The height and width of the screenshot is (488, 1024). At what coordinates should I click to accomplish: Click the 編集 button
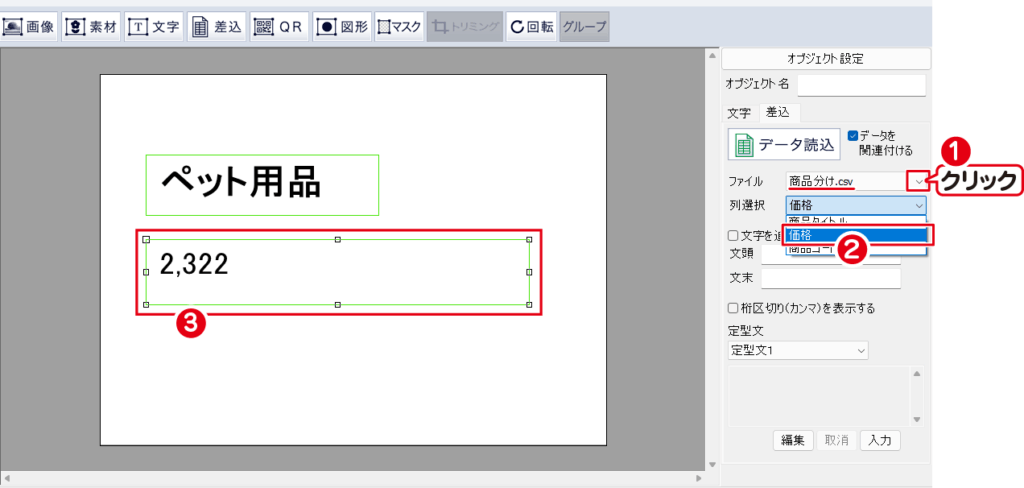point(792,440)
